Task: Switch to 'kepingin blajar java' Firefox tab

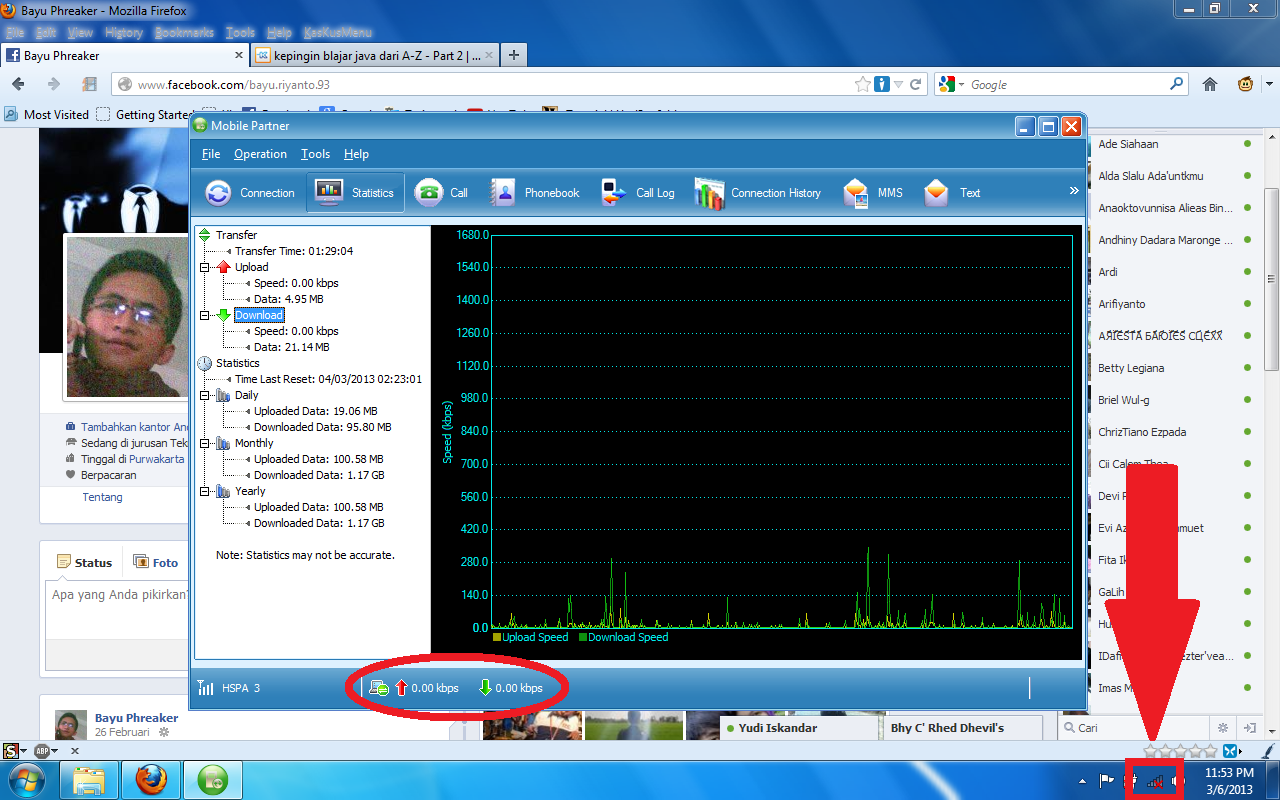Action: pyautogui.click(x=373, y=56)
